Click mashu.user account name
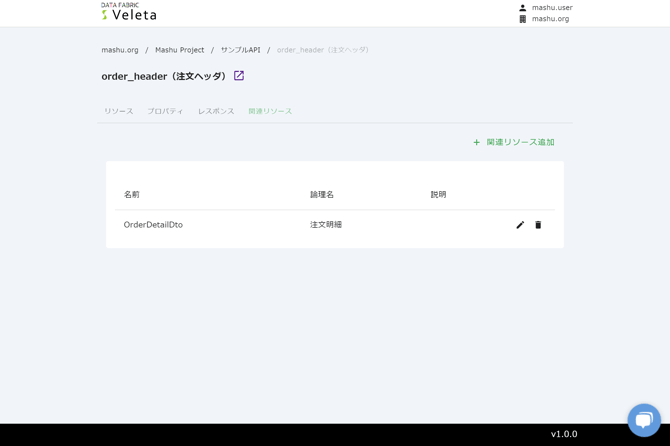The height and width of the screenshot is (446, 670). [x=552, y=8]
